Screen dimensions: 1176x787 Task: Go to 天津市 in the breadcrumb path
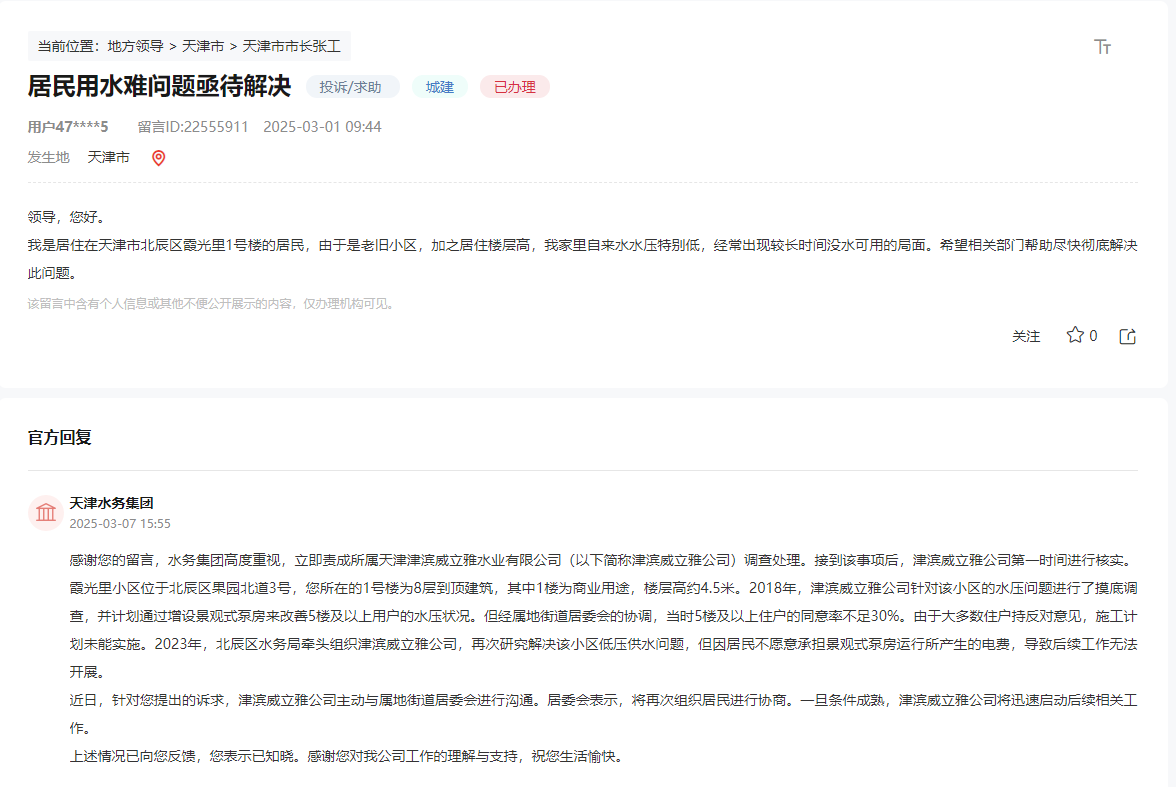pyautogui.click(x=203, y=46)
